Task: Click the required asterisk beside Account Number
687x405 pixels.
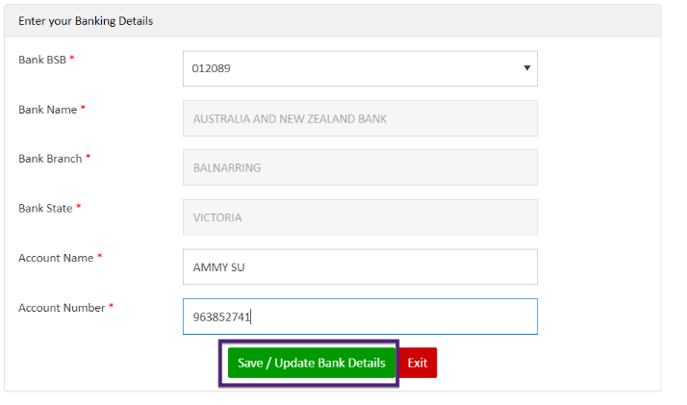Action: pos(111,306)
